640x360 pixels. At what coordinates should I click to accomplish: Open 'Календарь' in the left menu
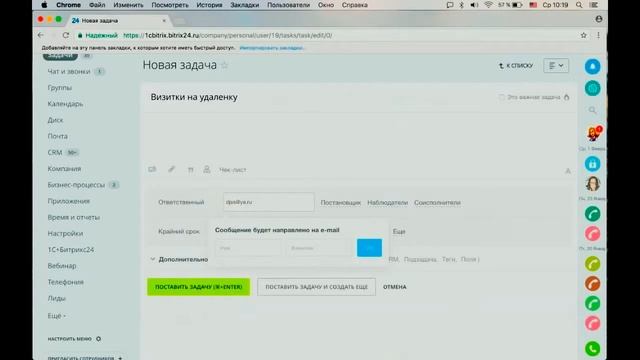point(65,104)
